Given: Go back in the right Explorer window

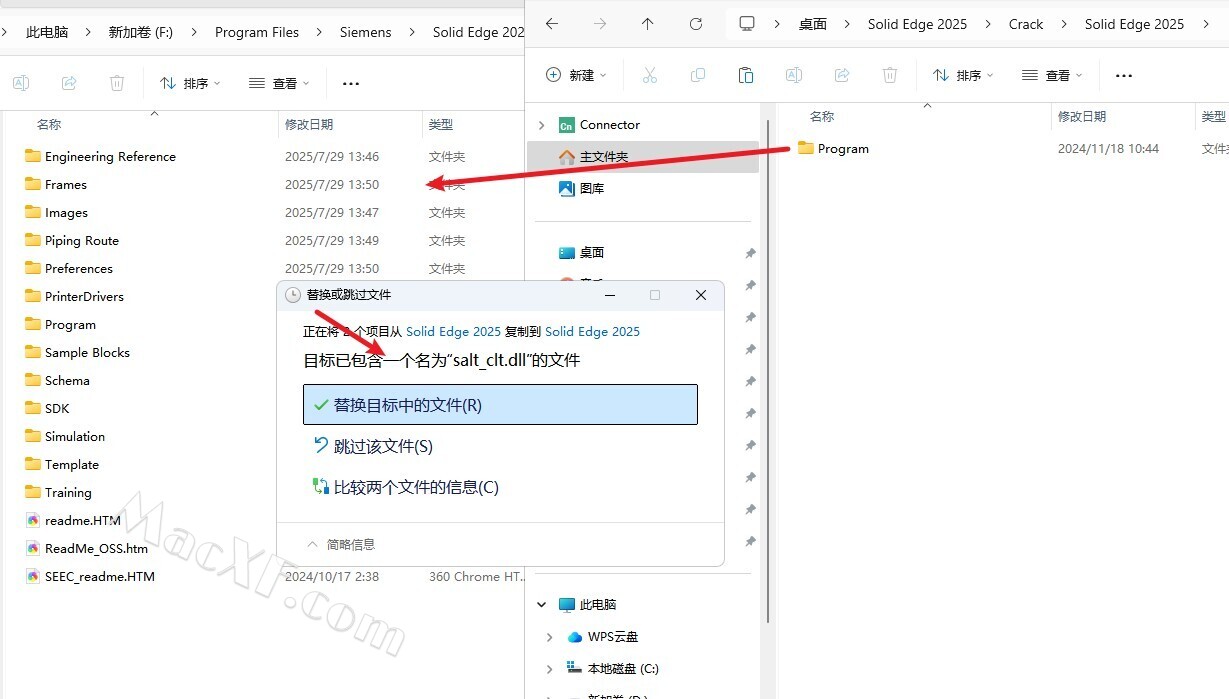Looking at the screenshot, I should click(x=552, y=24).
